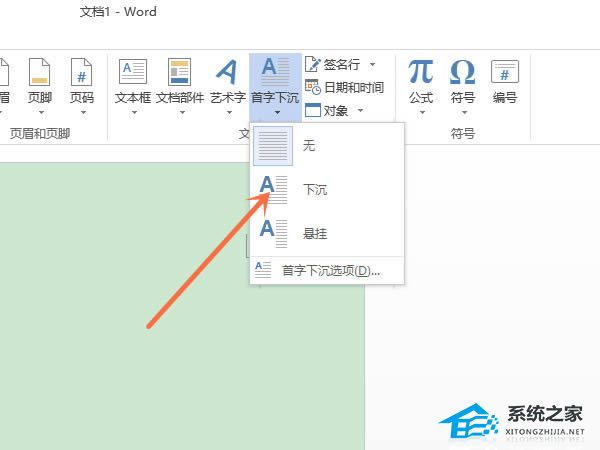This screenshot has height=450, width=600.
Task: Expand the arrow under 页码
Action: coord(83,112)
